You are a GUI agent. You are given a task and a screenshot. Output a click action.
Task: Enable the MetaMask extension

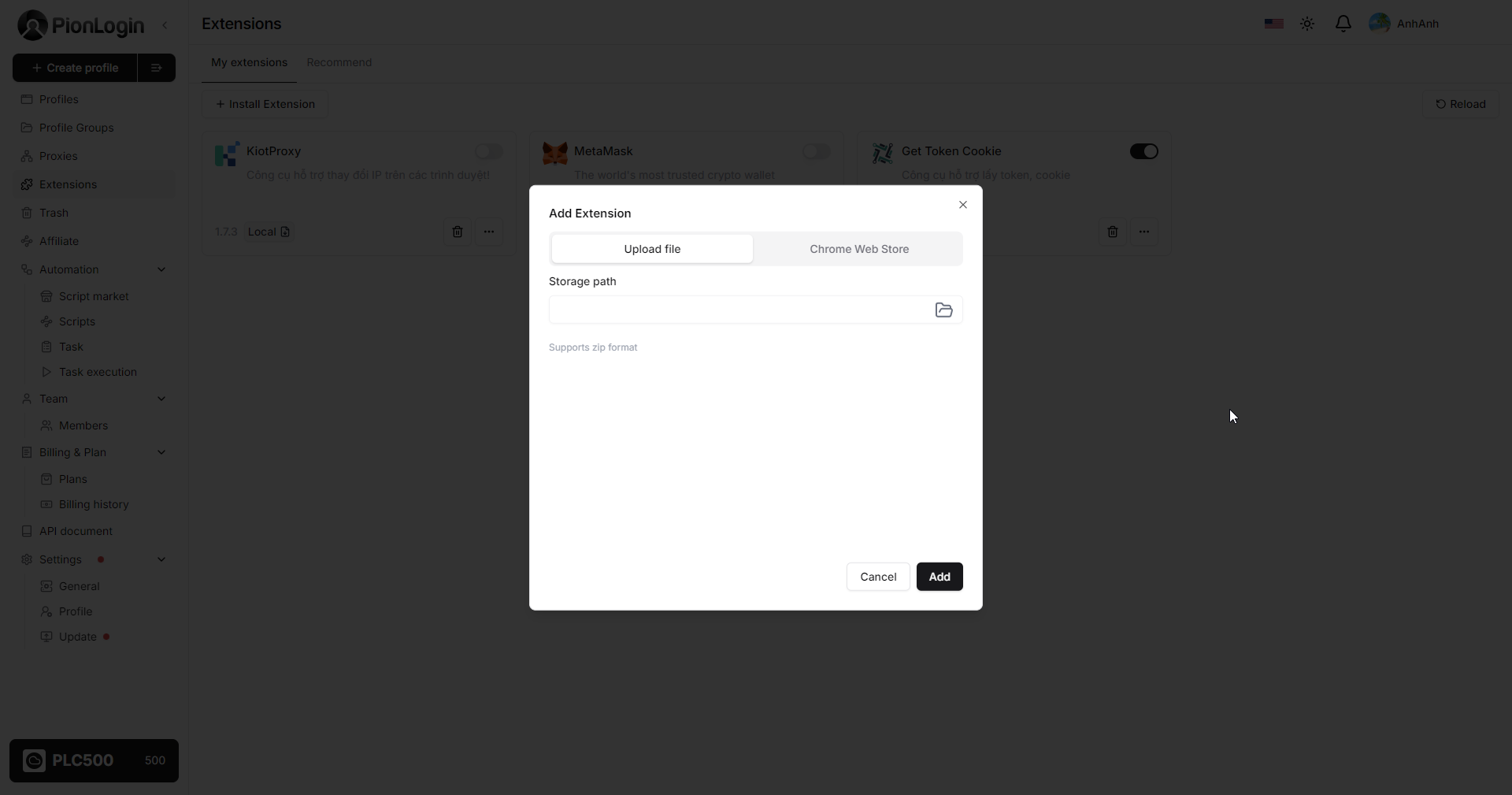click(x=815, y=152)
